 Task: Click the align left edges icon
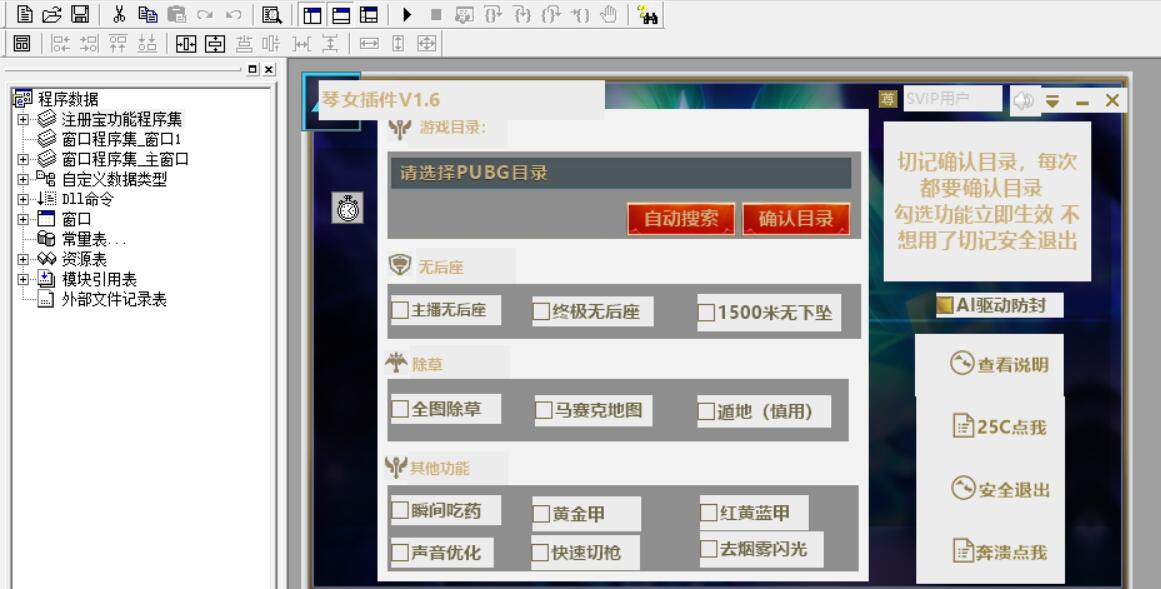click(x=61, y=44)
